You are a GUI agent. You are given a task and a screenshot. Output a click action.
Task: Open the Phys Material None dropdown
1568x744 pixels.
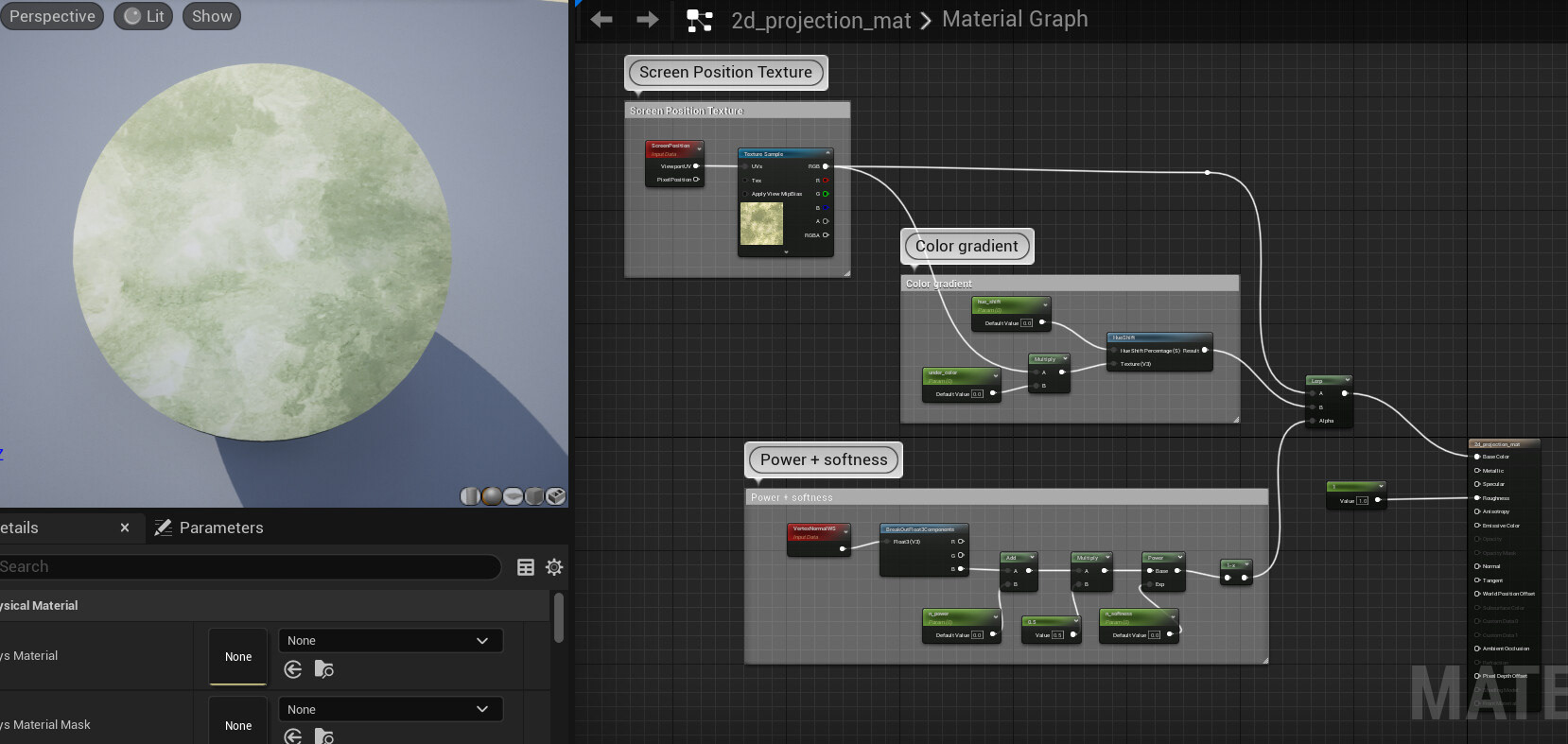(x=390, y=641)
